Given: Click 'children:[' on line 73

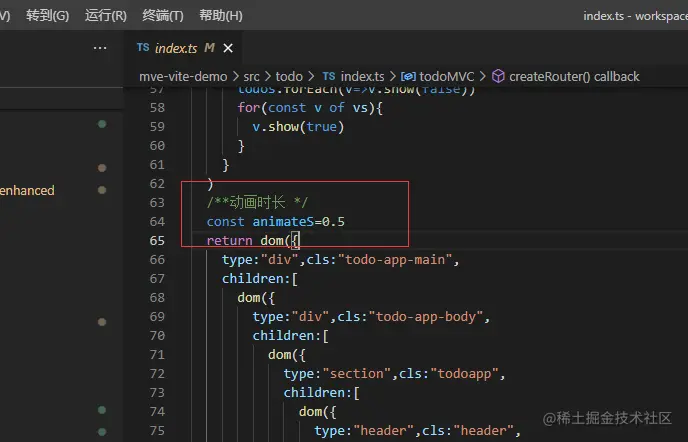Looking at the screenshot, I should (x=322, y=393).
